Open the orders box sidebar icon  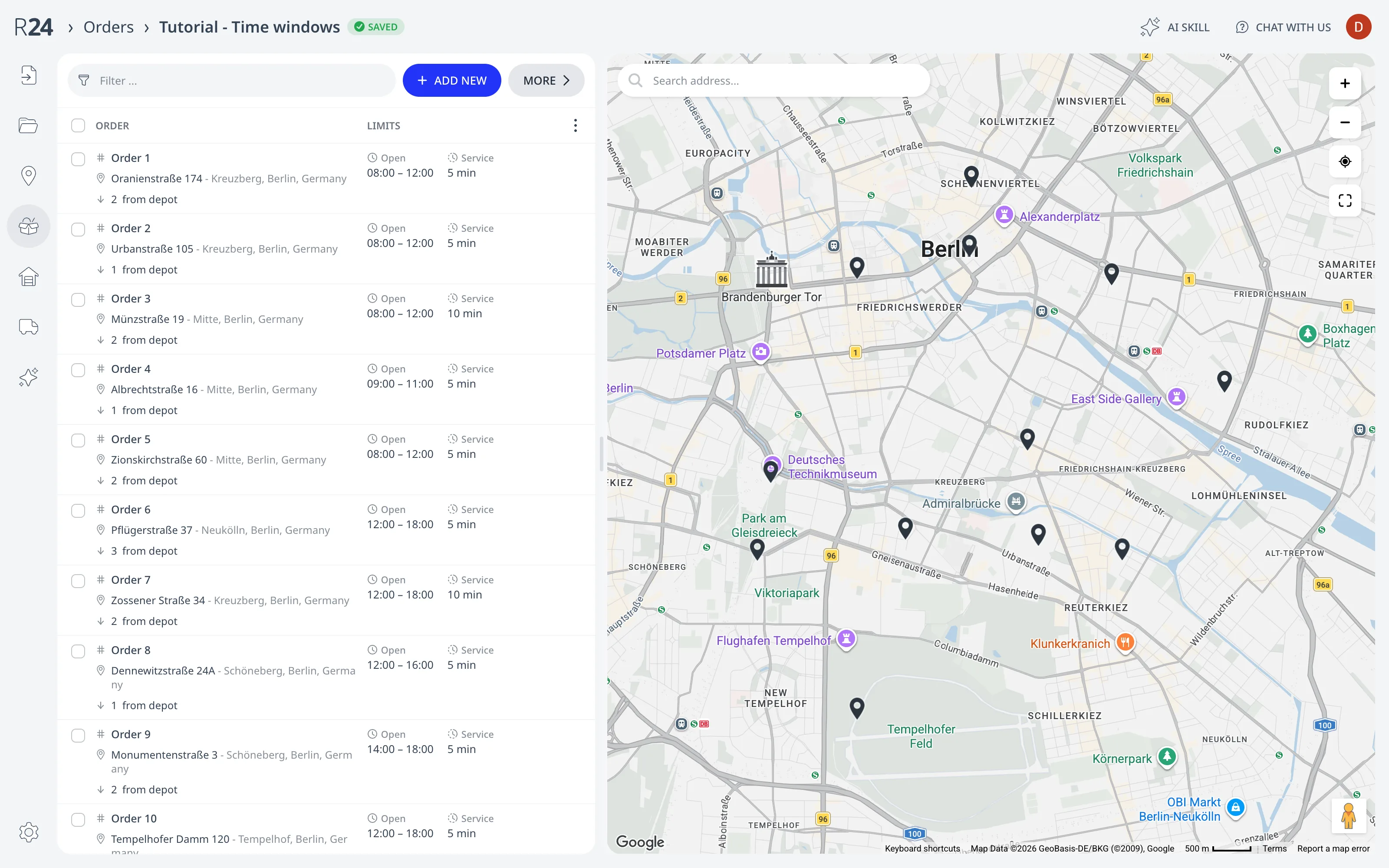coord(28,226)
